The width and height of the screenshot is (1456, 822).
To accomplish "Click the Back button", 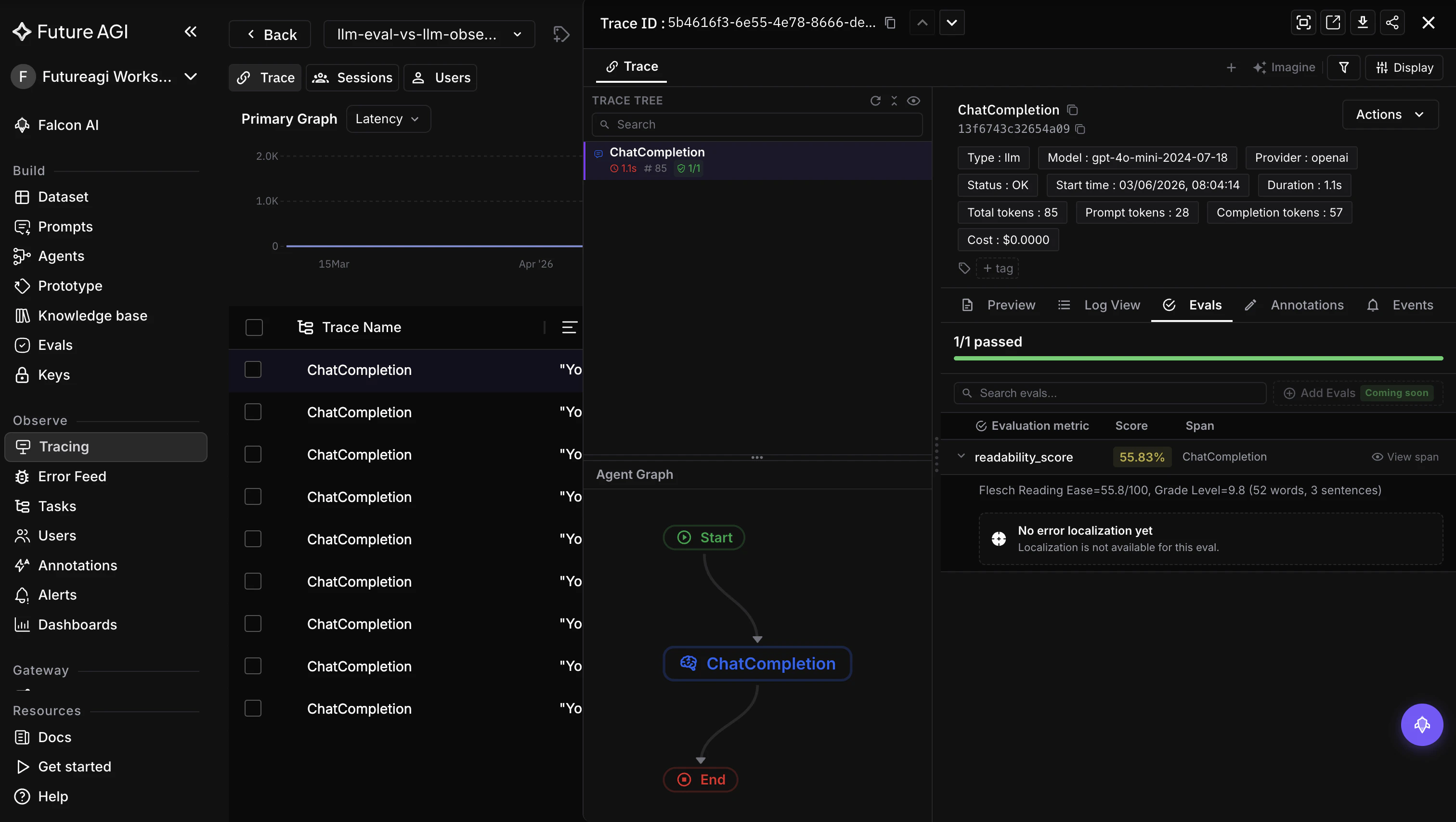I will 270,35.
